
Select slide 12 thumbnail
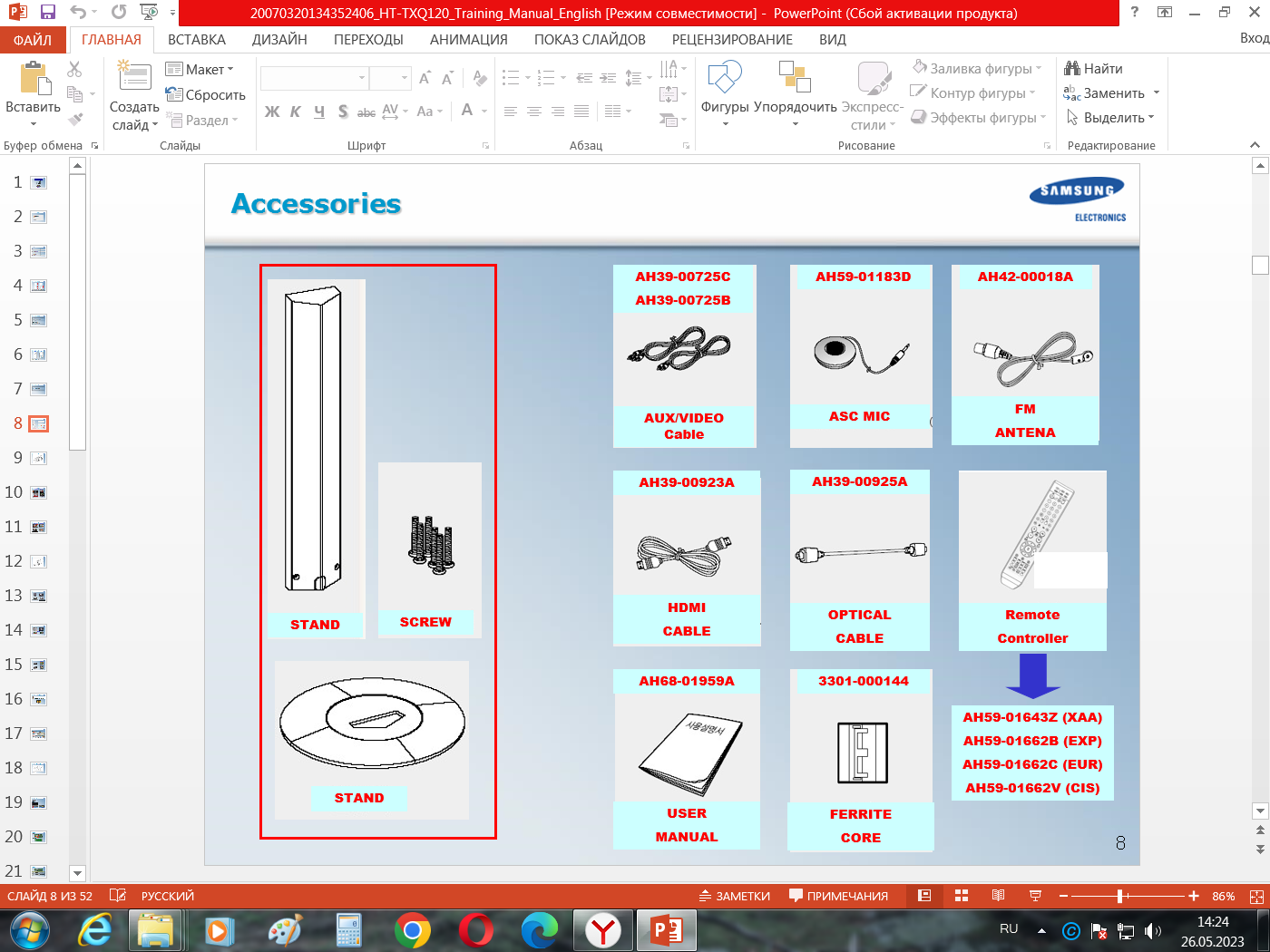[x=38, y=561]
